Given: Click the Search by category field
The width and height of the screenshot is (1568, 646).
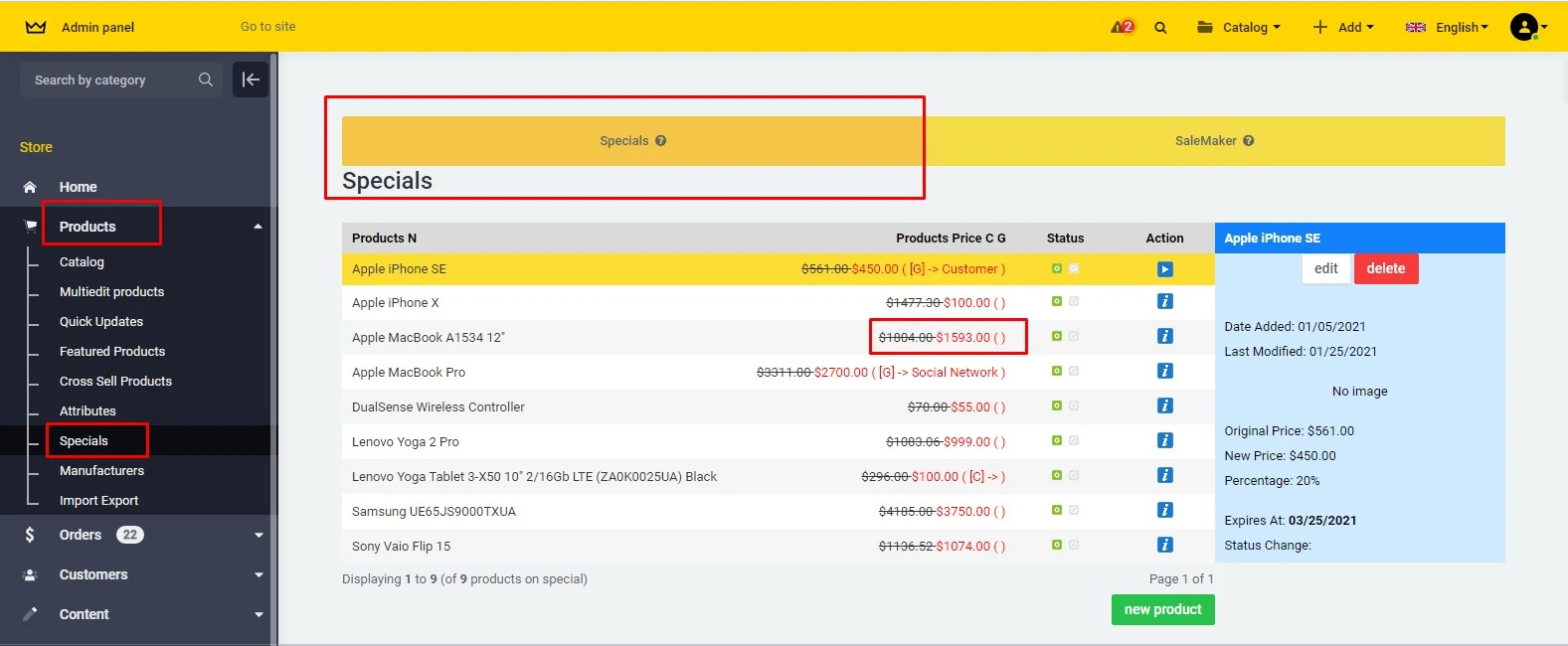Looking at the screenshot, I should coord(109,80).
